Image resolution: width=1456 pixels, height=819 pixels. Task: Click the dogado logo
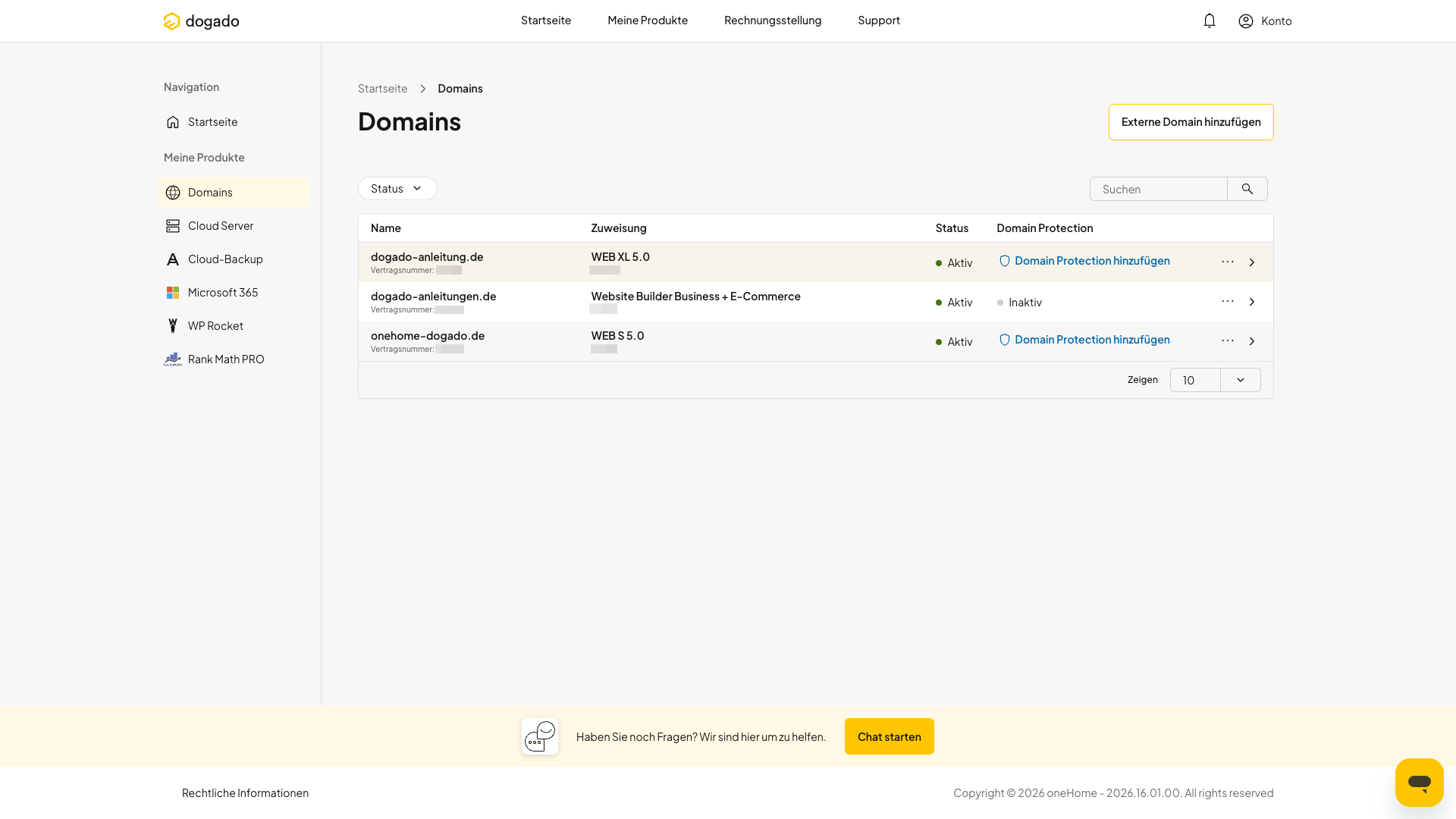point(201,21)
